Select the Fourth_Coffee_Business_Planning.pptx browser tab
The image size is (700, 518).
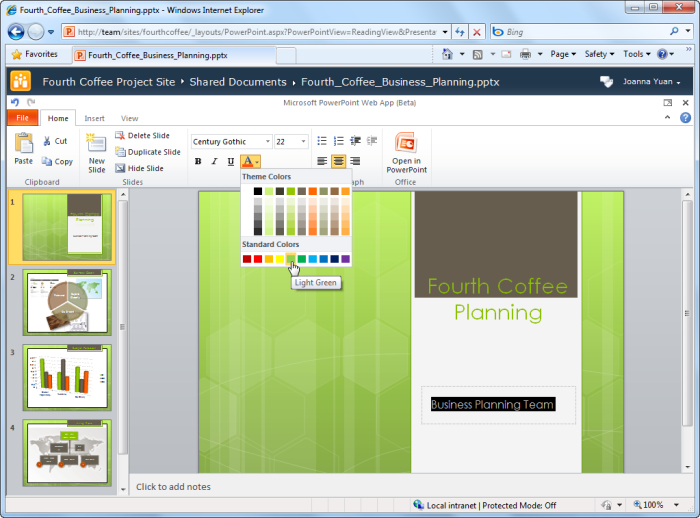coord(174,55)
